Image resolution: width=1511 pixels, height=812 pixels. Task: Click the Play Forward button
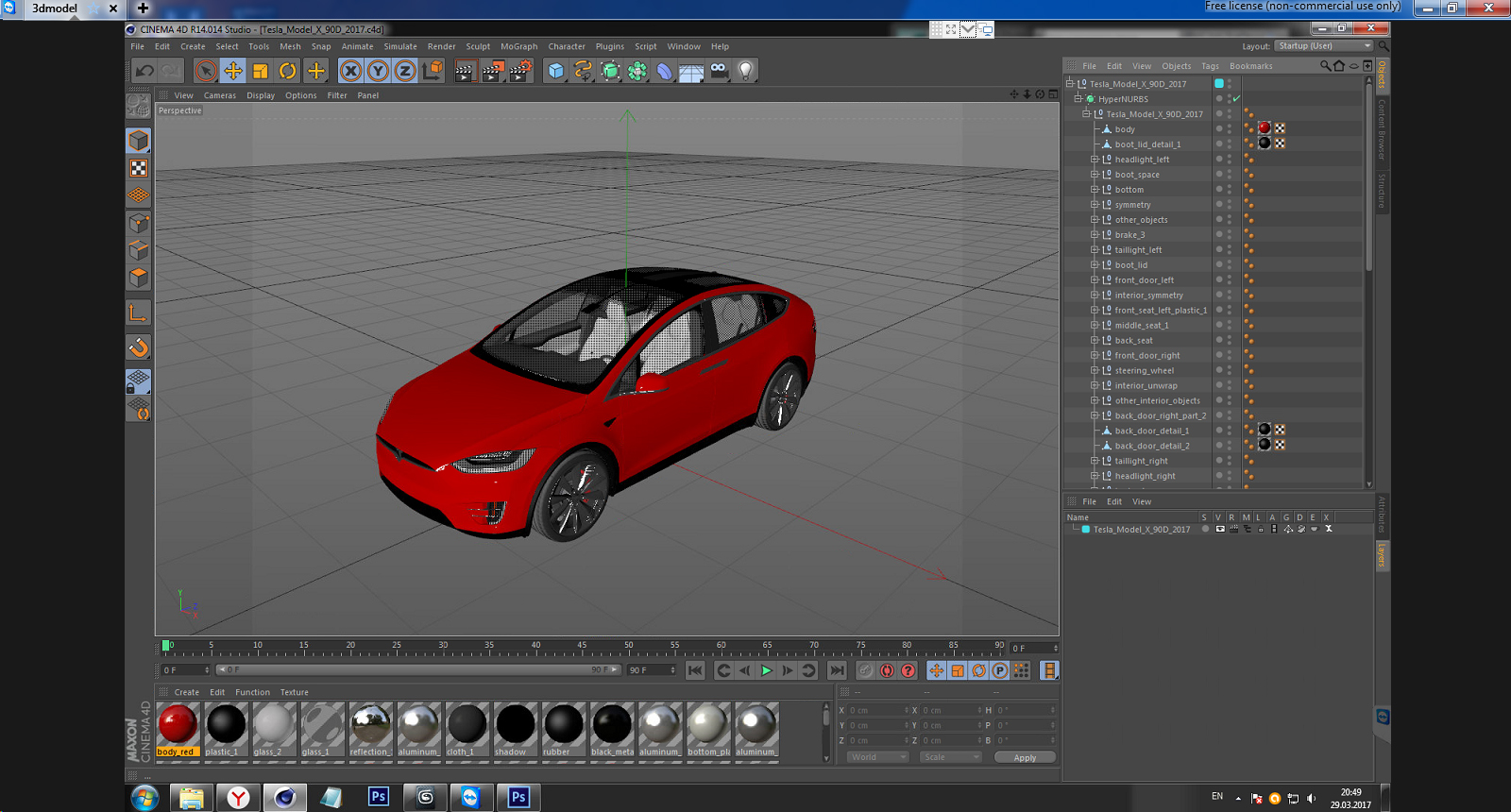click(x=766, y=670)
